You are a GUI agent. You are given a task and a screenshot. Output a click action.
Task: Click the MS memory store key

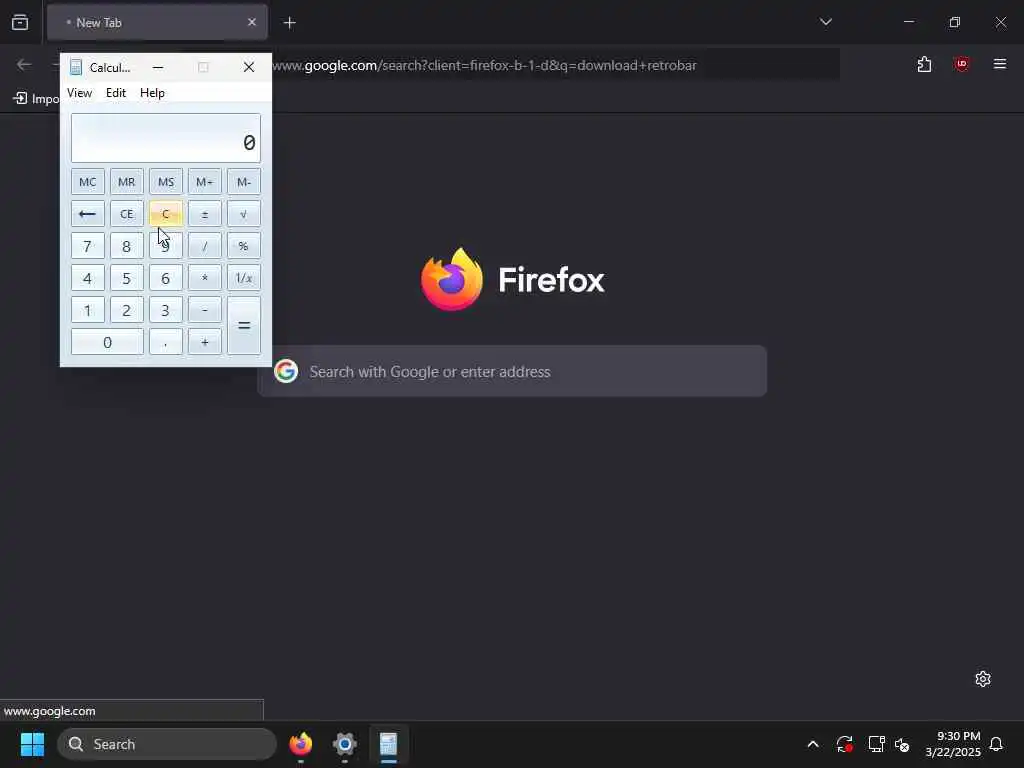[165, 182]
